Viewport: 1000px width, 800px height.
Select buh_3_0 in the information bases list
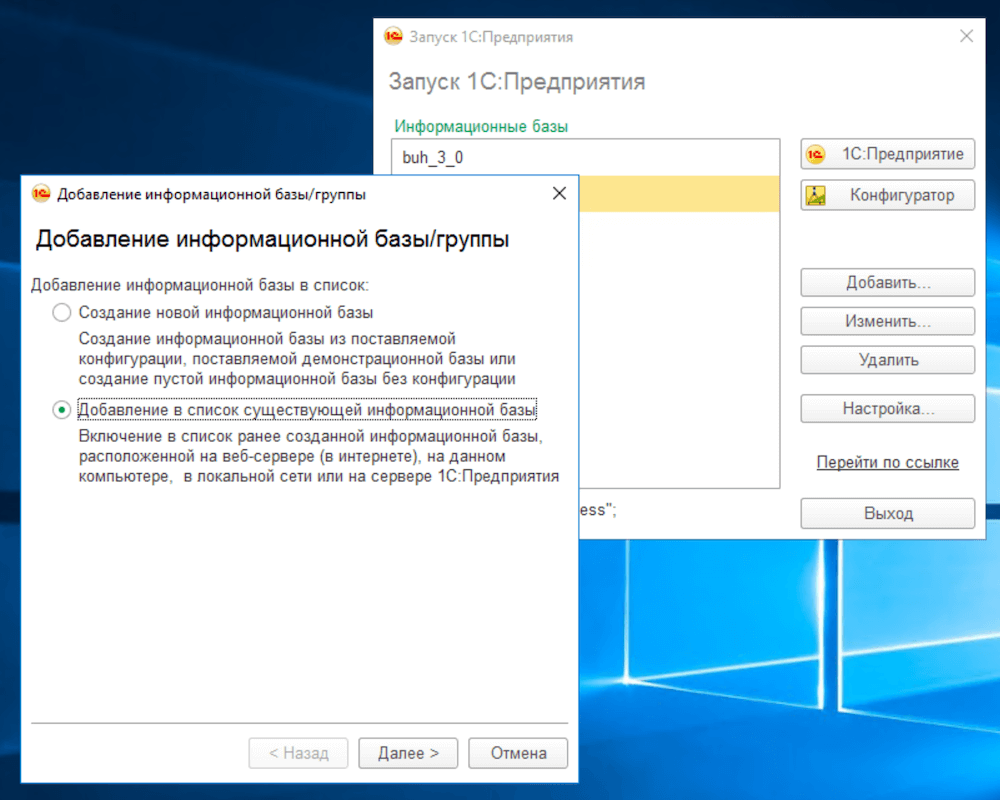click(585, 158)
